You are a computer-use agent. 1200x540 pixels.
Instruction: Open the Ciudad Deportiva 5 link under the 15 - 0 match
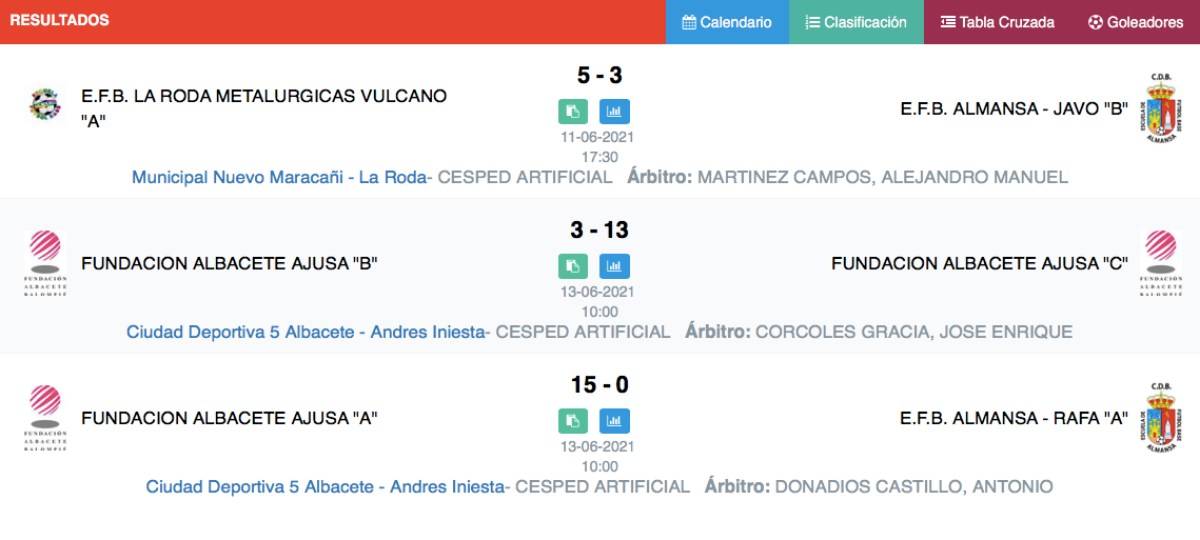pyautogui.click(x=326, y=487)
